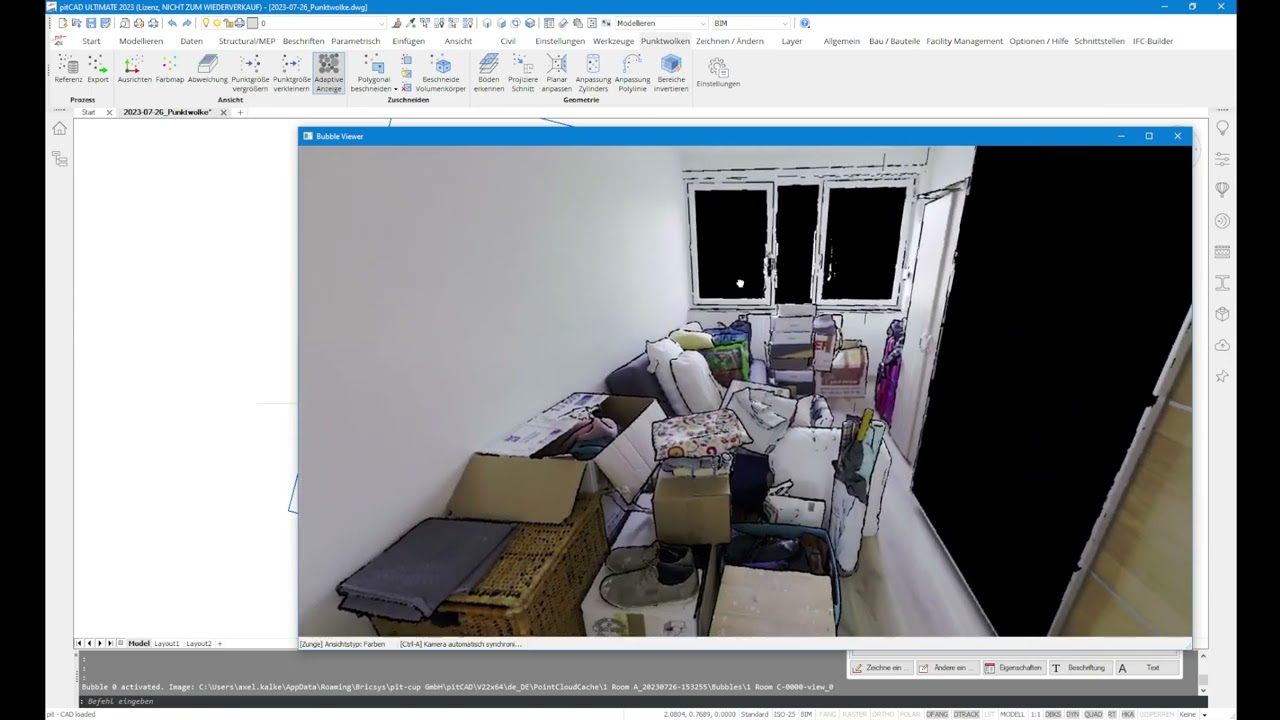Click the lightbulb tips icon in right sidebar
The width and height of the screenshot is (1280, 720).
pos(1222,128)
